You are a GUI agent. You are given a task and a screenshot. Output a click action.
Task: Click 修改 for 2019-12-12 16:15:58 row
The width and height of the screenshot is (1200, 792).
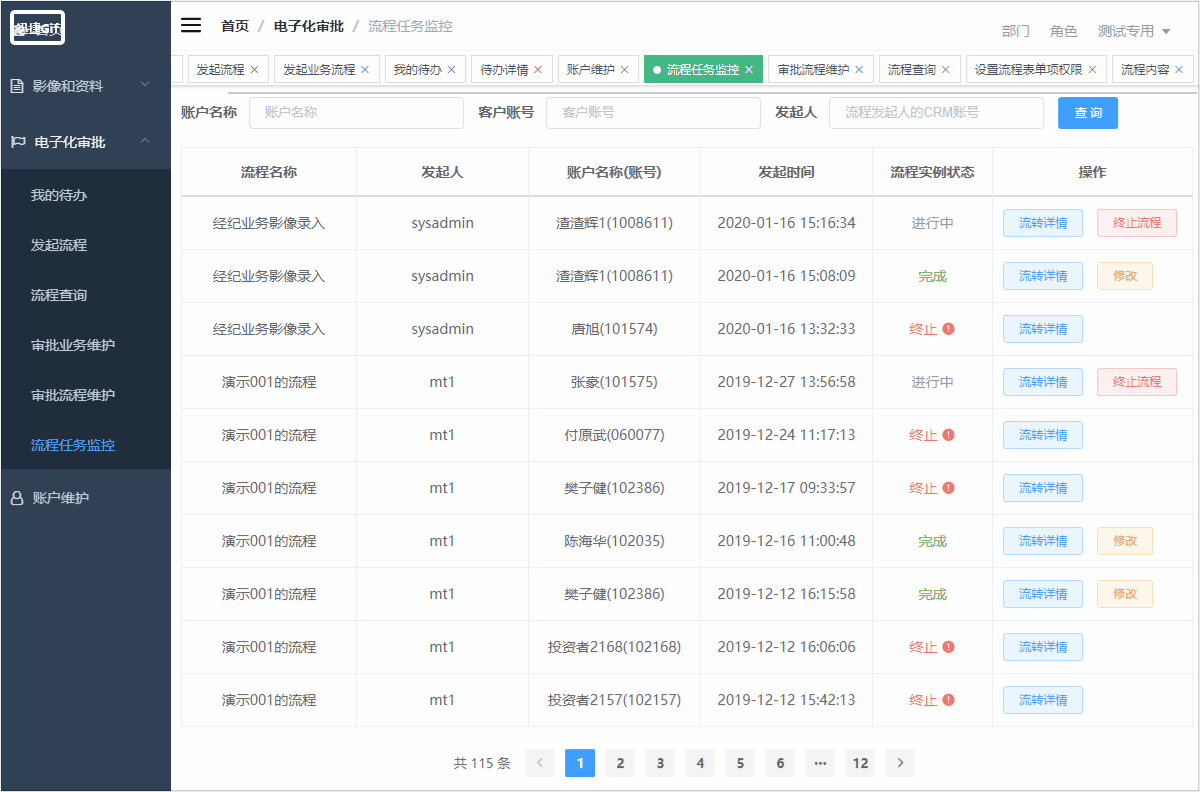[x=1125, y=594]
